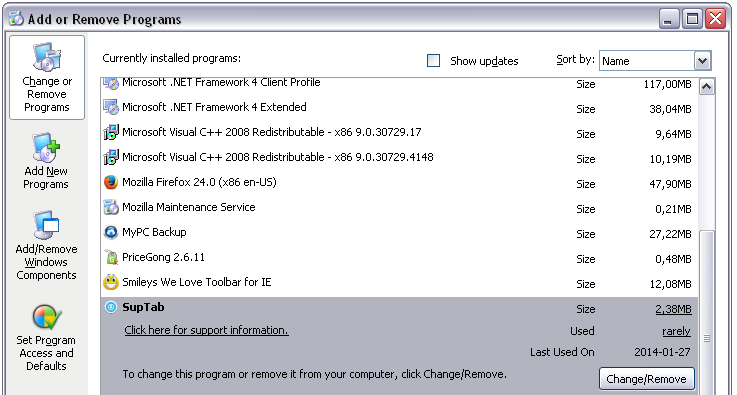Click the SupTab entry icon
The width and height of the screenshot is (737, 395).
(x=111, y=308)
